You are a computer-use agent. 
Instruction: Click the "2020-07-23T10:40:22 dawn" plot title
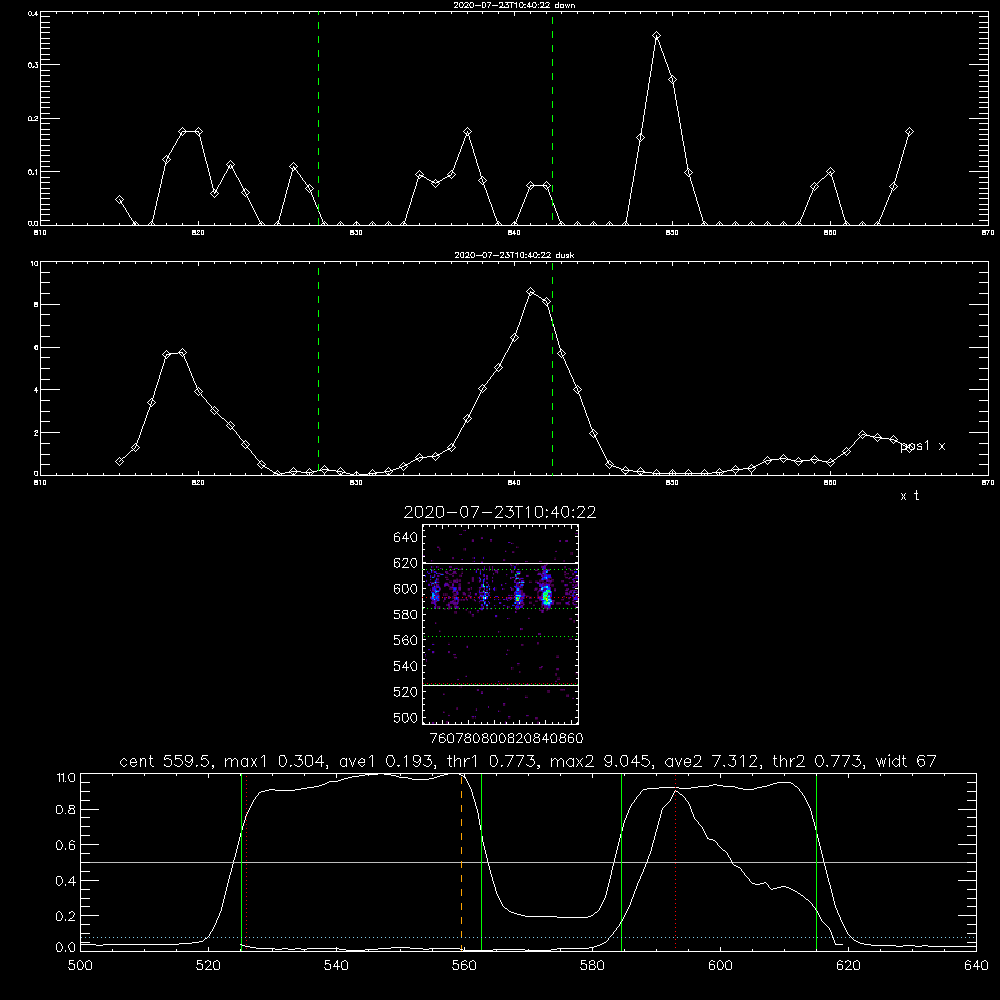(514, 5)
